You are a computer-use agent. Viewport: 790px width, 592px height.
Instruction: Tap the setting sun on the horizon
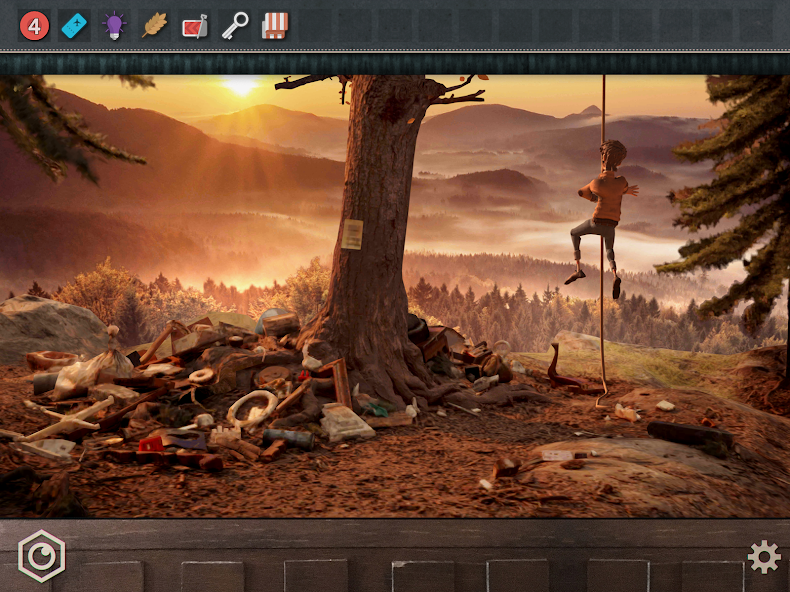240,86
